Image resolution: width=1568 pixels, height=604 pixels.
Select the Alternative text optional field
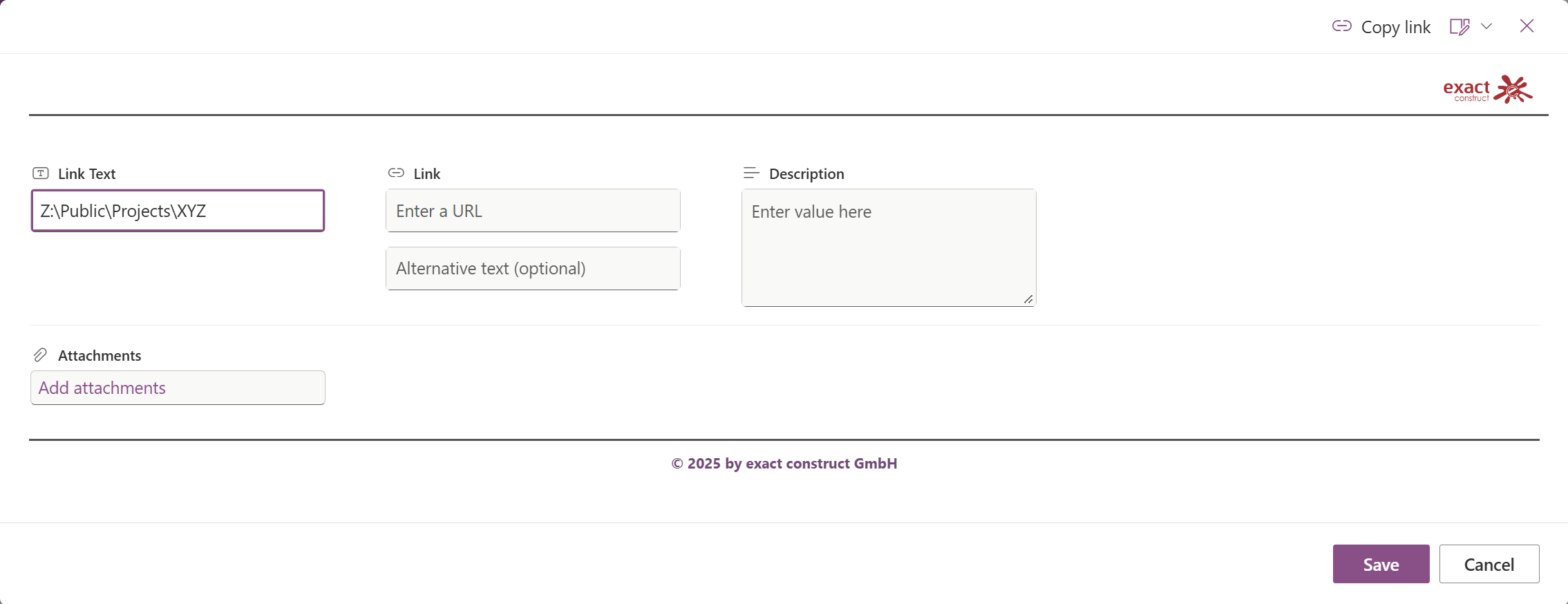coord(533,269)
